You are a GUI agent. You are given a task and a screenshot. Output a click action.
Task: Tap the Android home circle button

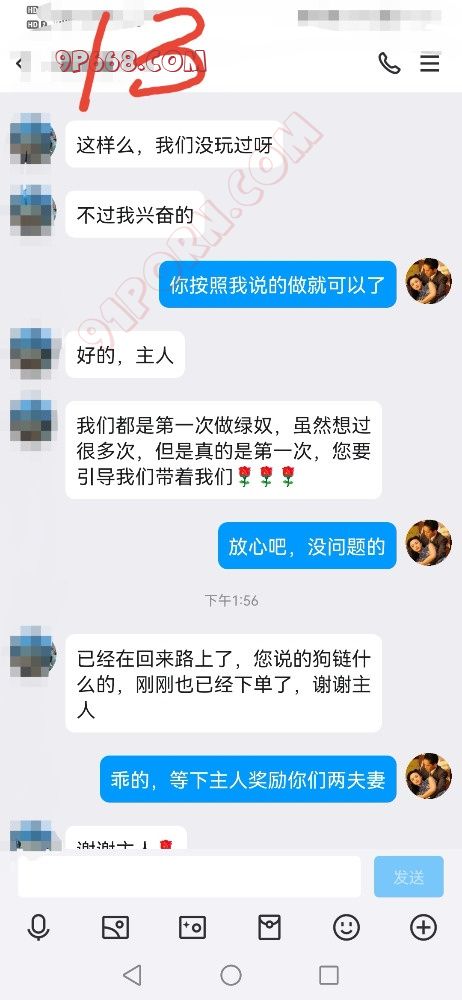pos(230,974)
